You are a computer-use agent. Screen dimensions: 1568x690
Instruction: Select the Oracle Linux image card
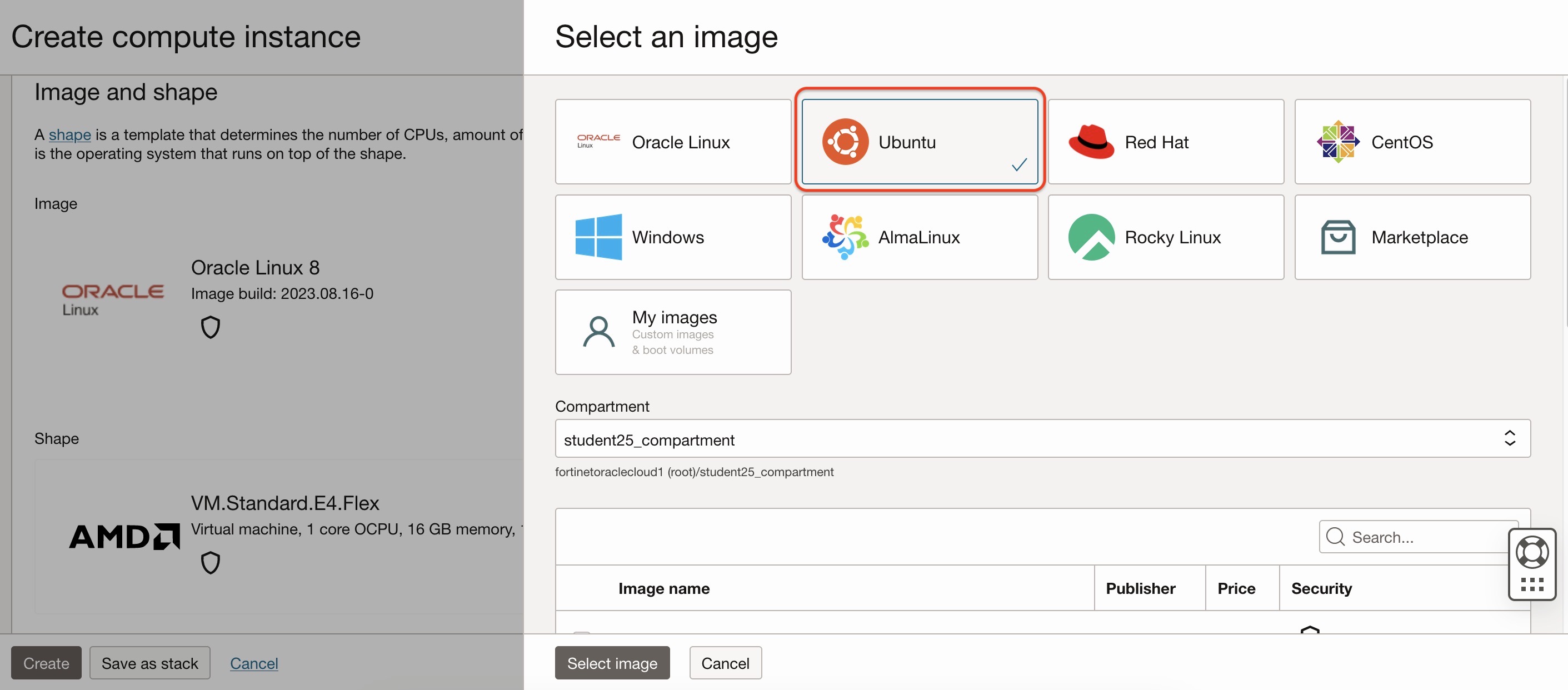(x=673, y=142)
